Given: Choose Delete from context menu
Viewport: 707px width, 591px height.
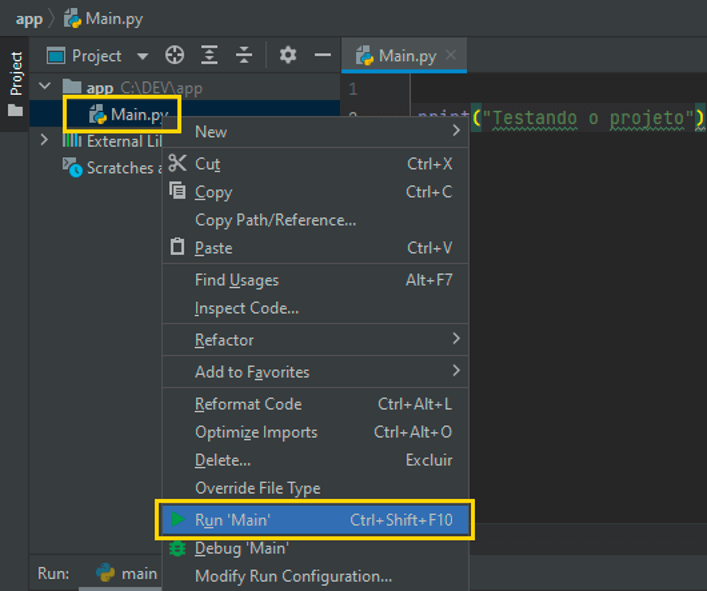Looking at the screenshot, I should [x=315, y=459].
